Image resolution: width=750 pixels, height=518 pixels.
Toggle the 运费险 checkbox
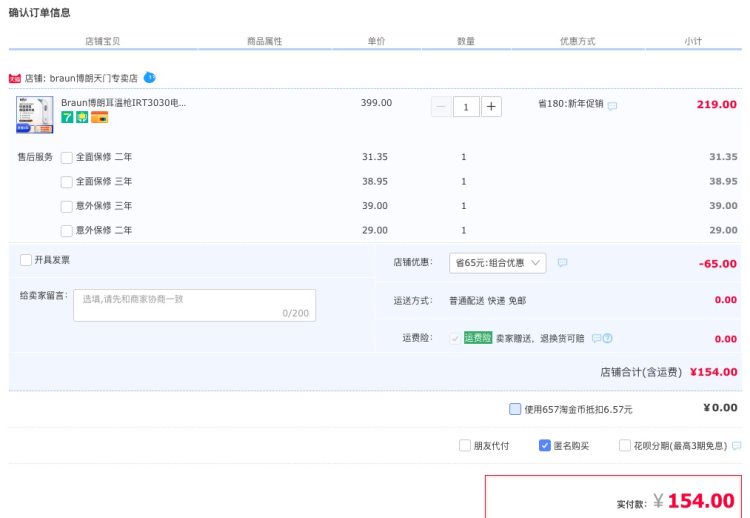pos(455,338)
